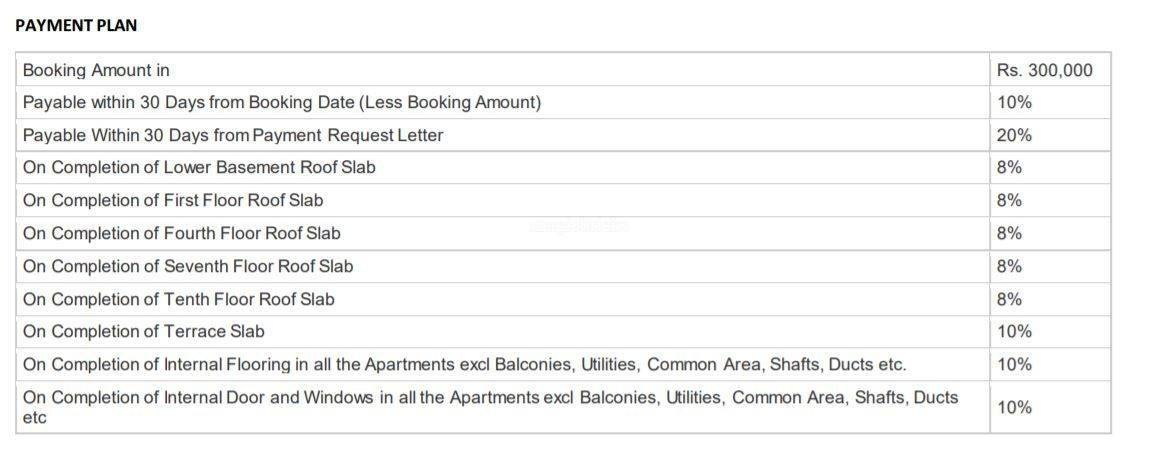Click On Completion of Terrace Slab text
The height and width of the screenshot is (451, 1158).
coord(143,330)
